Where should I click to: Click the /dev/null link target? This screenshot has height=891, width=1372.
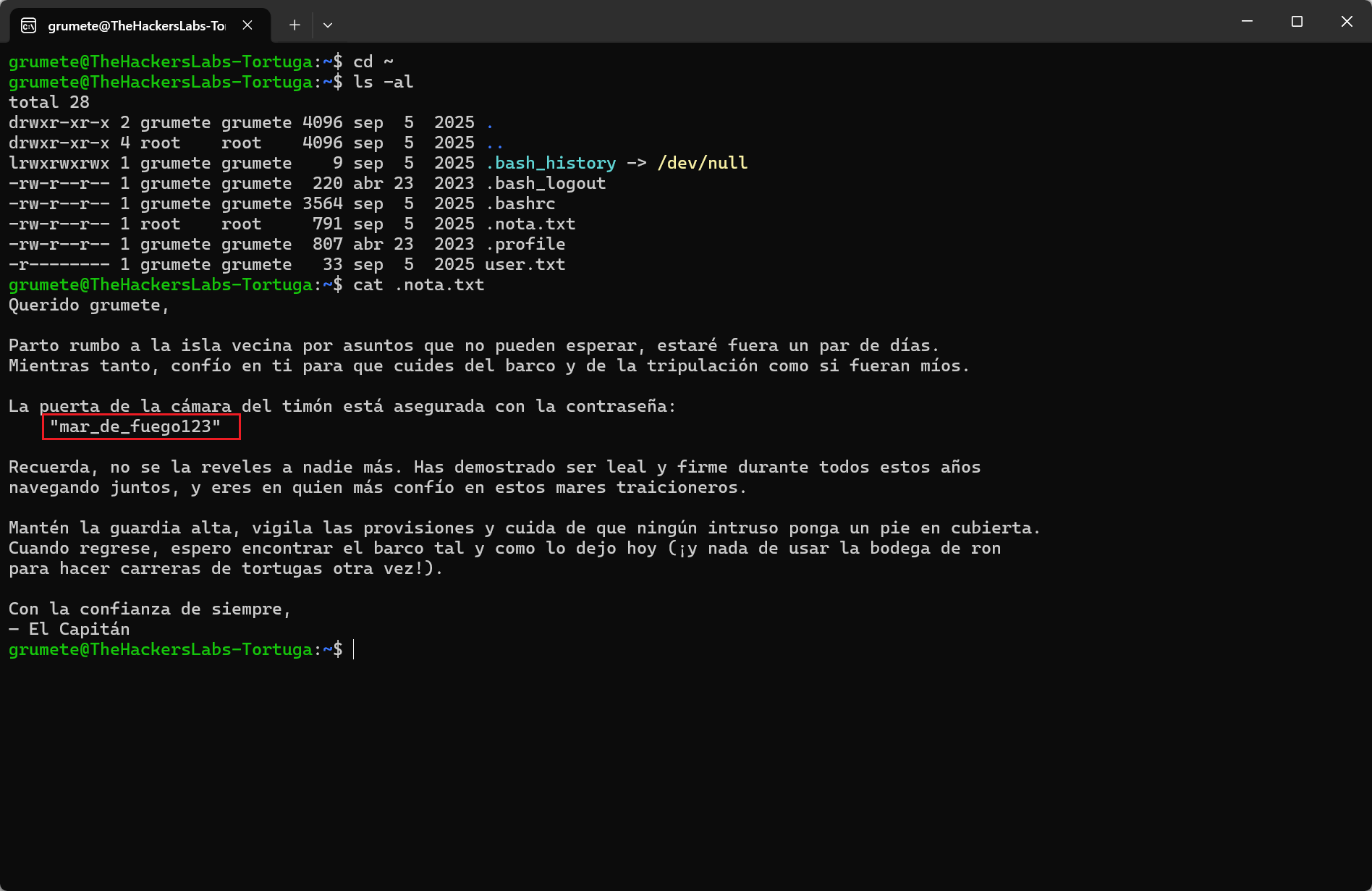[702, 164]
